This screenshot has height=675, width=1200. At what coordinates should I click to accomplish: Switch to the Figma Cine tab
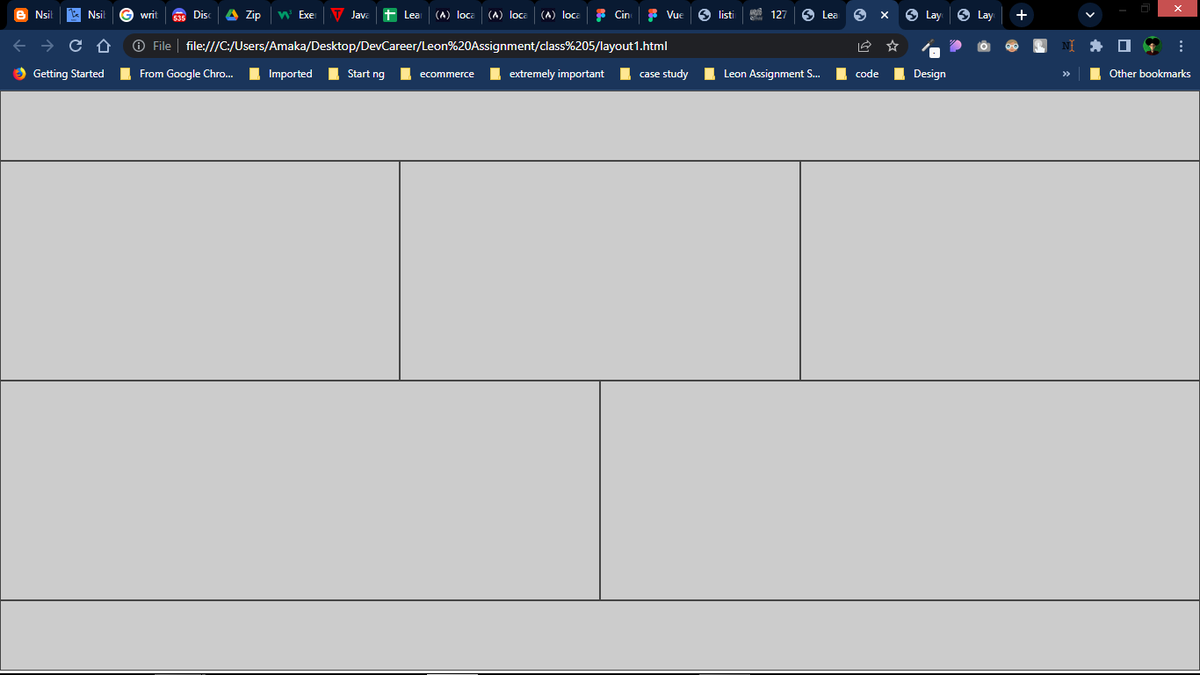(611, 15)
